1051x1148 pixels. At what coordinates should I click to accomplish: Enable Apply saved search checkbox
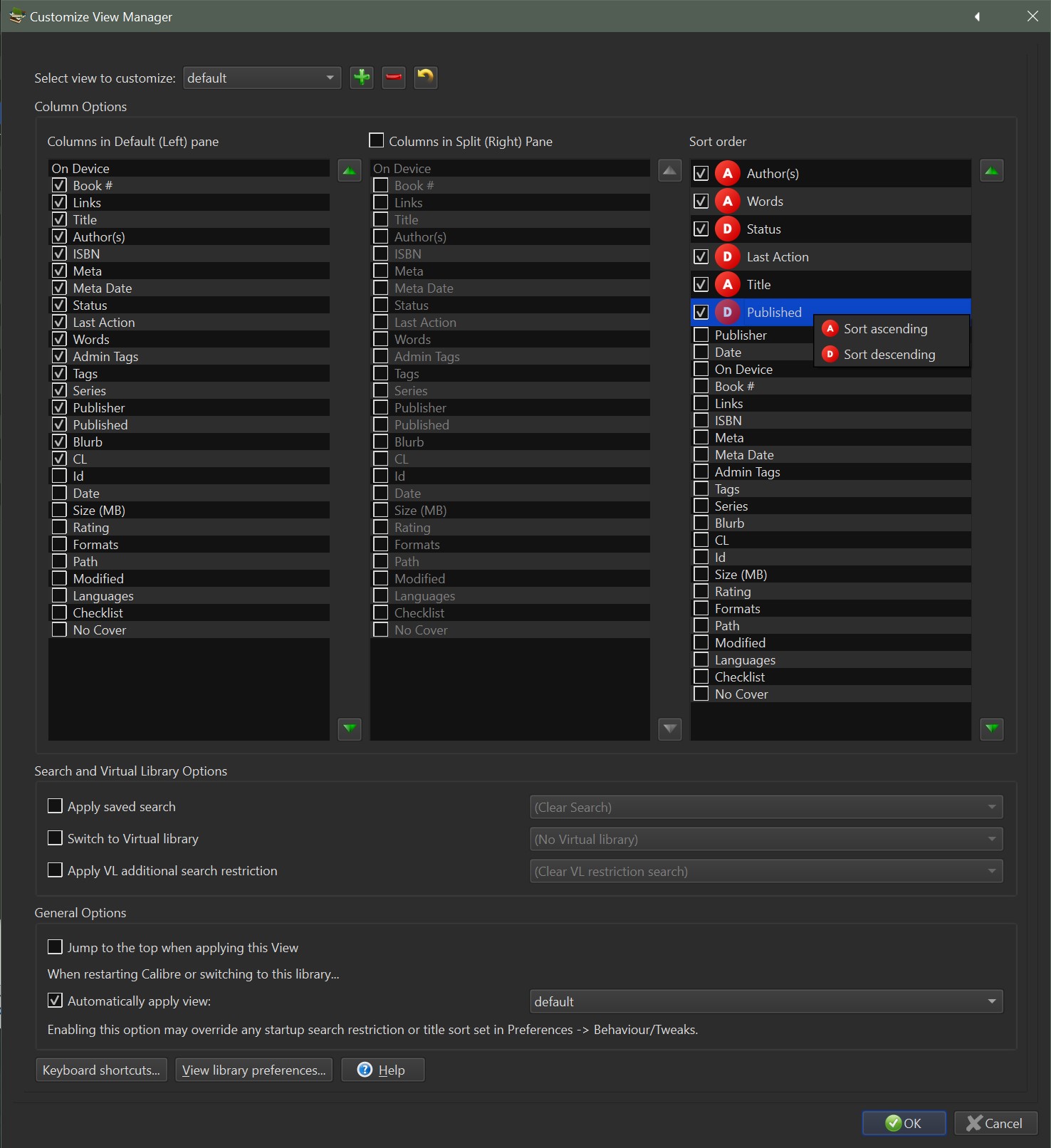[55, 805]
